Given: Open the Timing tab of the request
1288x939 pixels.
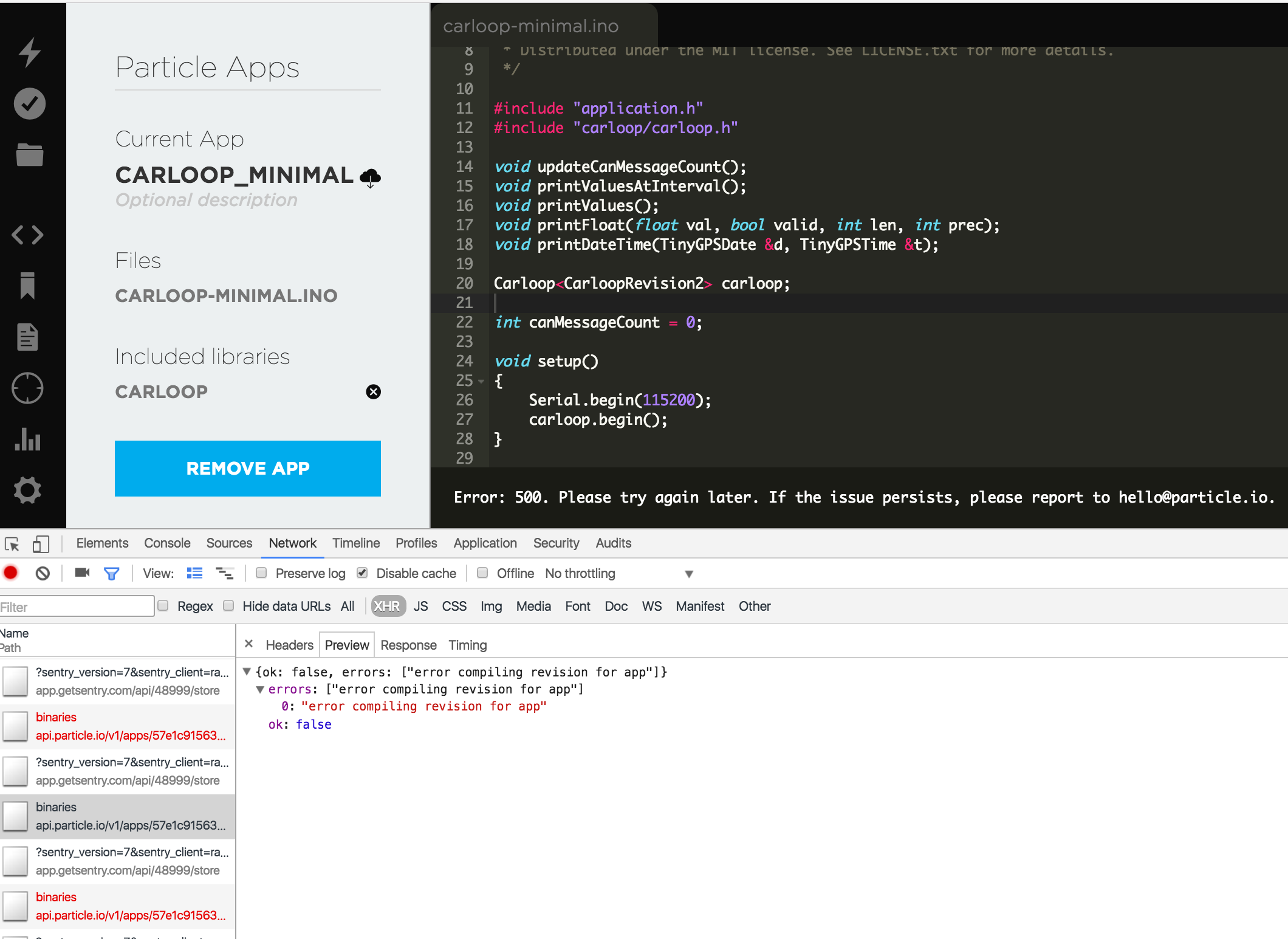Looking at the screenshot, I should (x=468, y=645).
